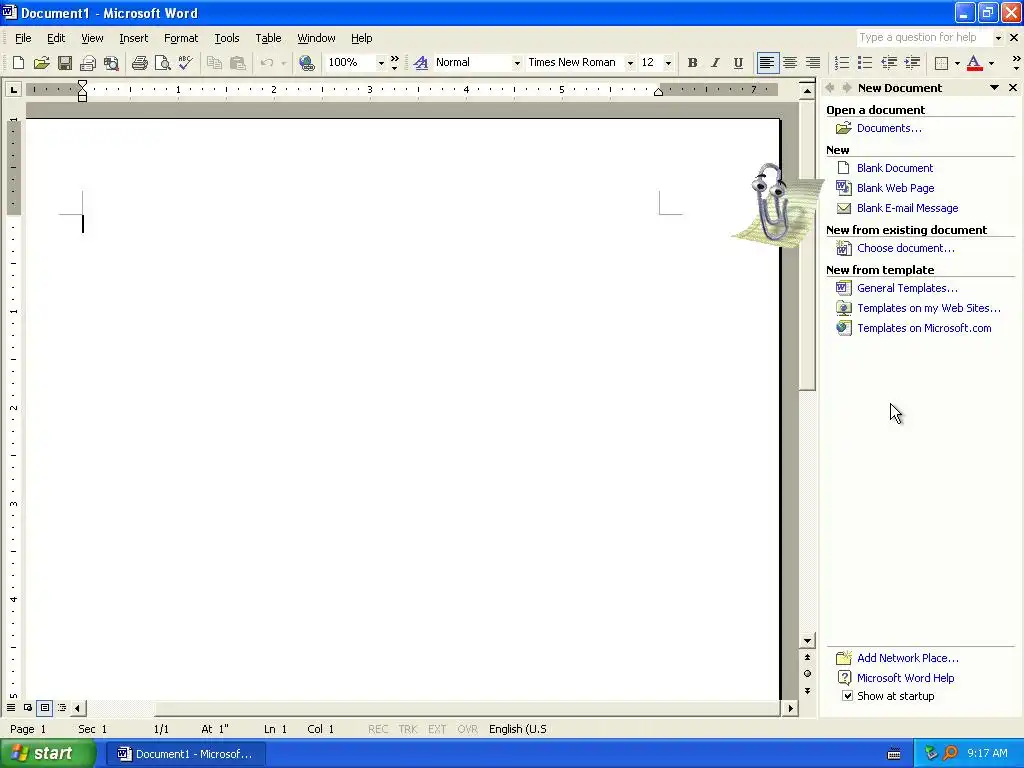Click Select Browse Object button
This screenshot has width=1024, height=768.
[807, 673]
